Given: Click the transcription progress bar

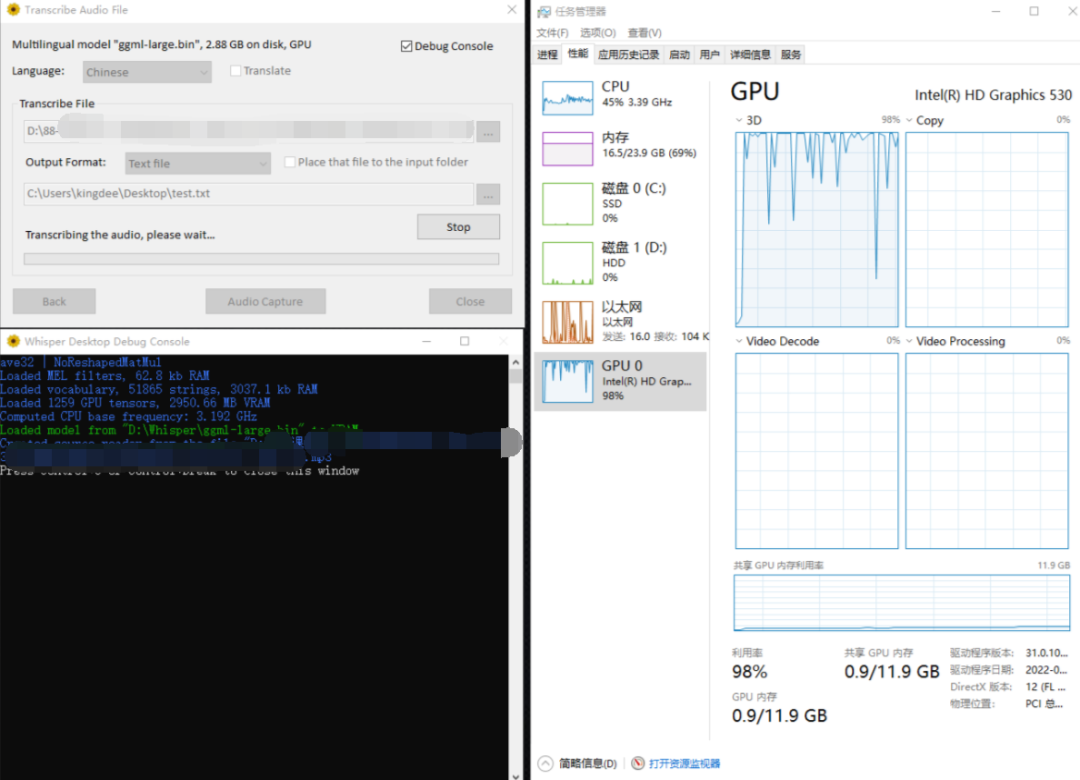Looking at the screenshot, I should (x=262, y=259).
